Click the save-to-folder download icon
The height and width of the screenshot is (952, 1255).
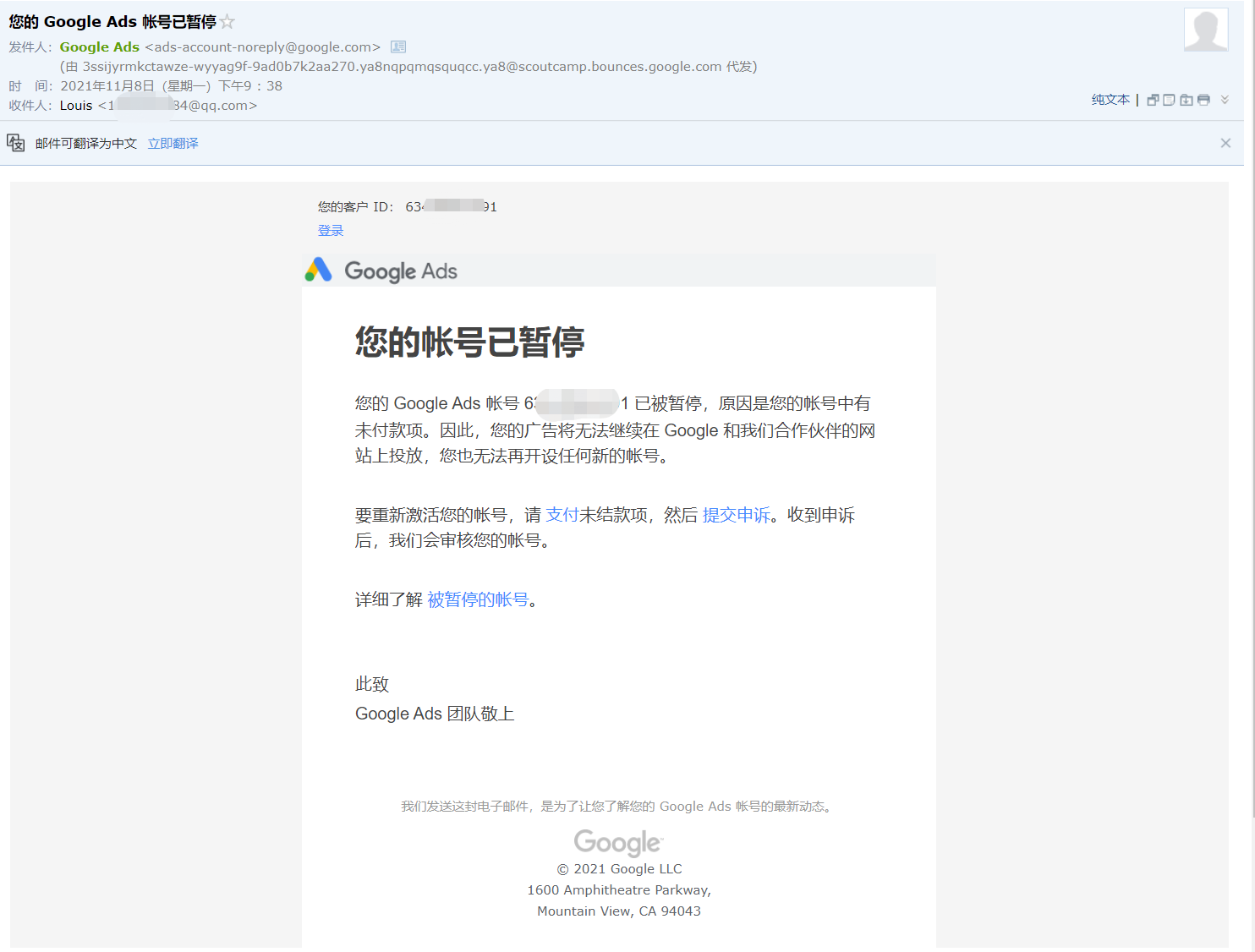[1186, 100]
